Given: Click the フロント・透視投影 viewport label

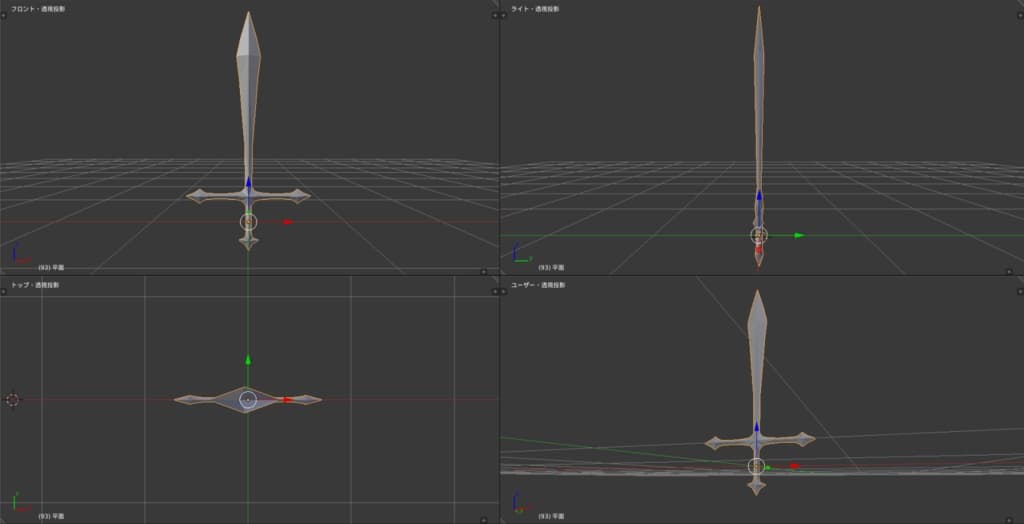Looking at the screenshot, I should (37, 9).
